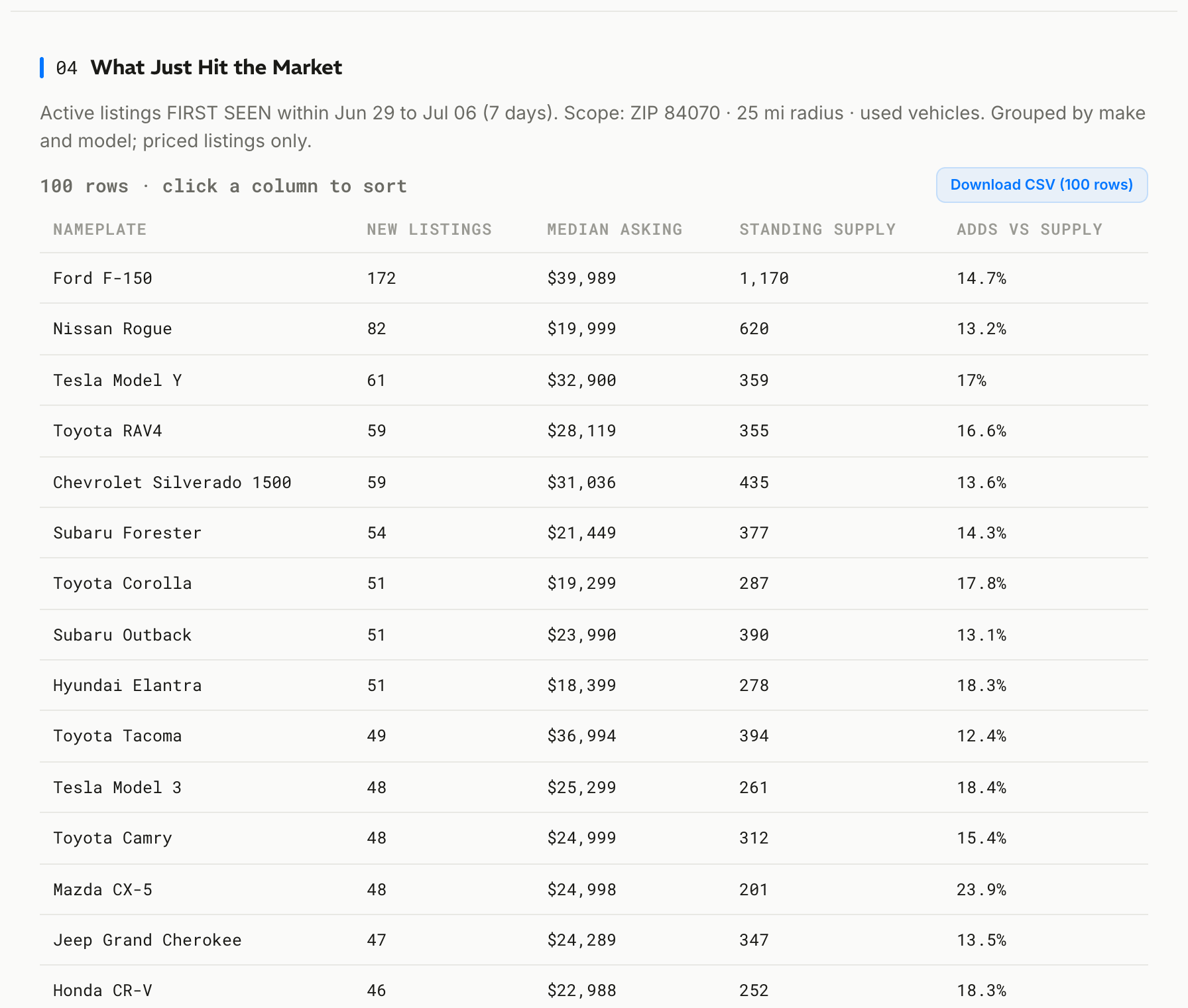Select the 13.6% value for Silverado 1500
This screenshot has height=1008, width=1188.
tap(981, 482)
